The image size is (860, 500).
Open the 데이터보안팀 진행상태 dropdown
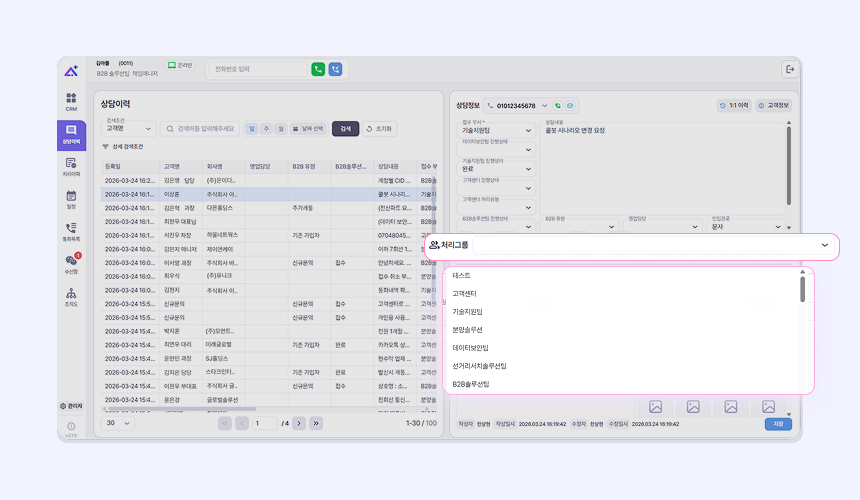pyautogui.click(x=496, y=149)
